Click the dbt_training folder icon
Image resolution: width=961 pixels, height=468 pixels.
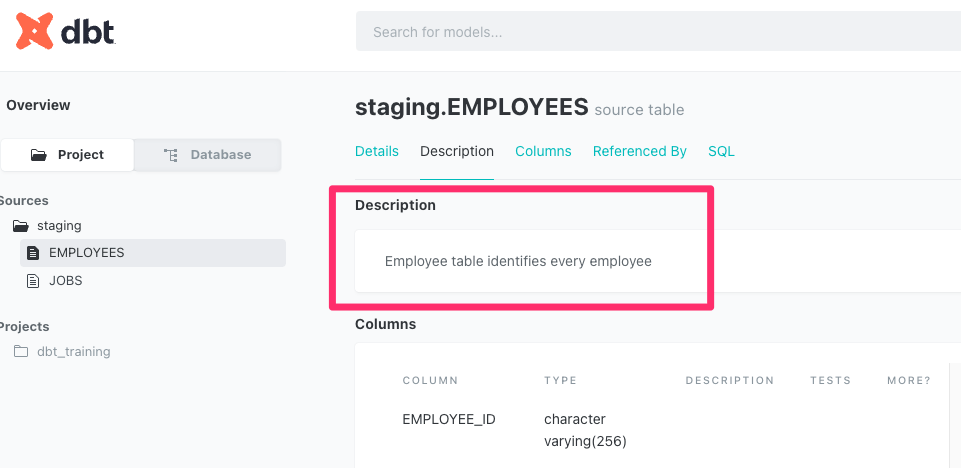(x=21, y=352)
